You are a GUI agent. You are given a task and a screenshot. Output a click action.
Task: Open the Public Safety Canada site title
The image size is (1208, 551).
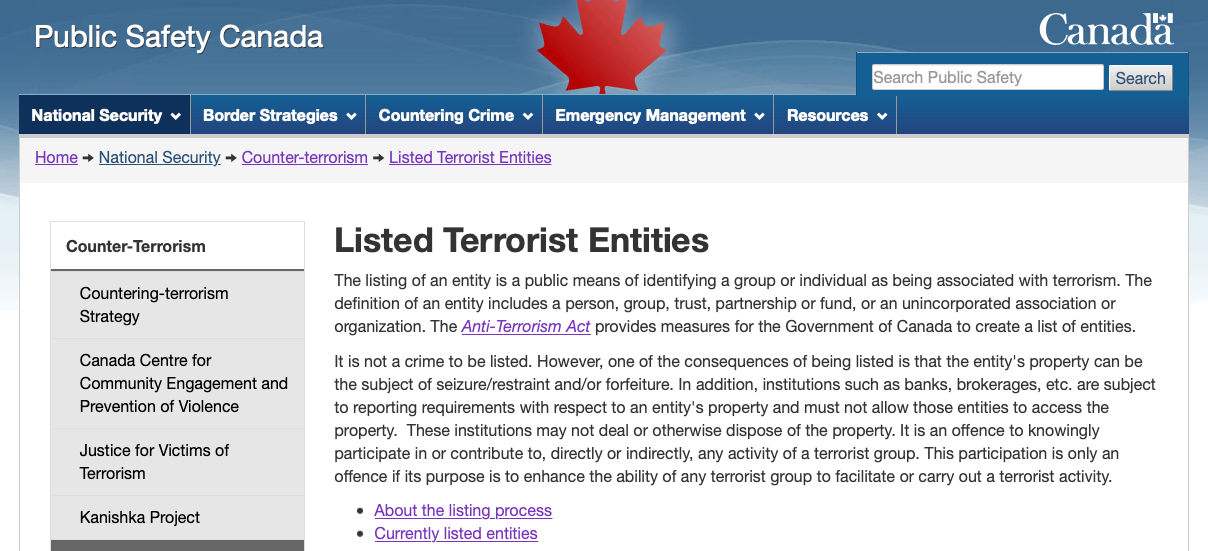179,38
